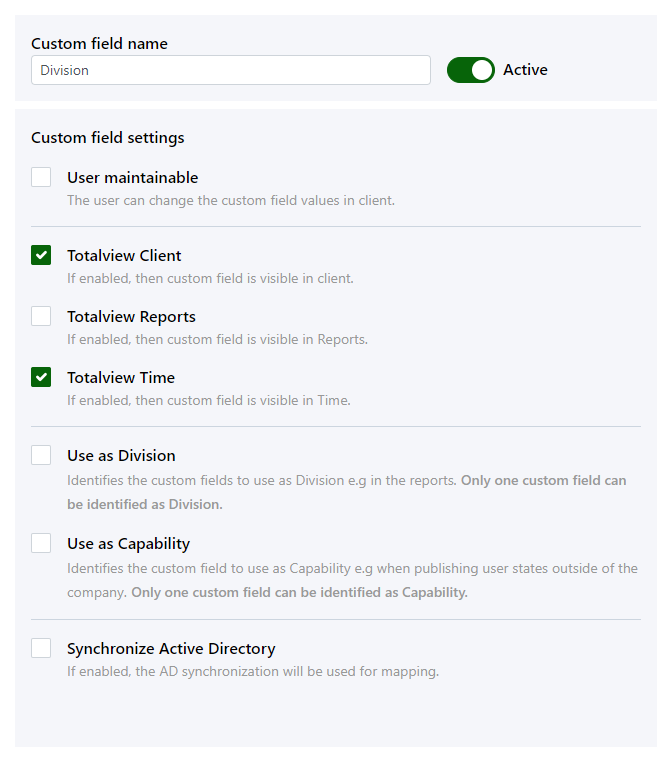This screenshot has height=761, width=669.
Task: Tick the Use as Capability checkbox
Action: [41, 543]
